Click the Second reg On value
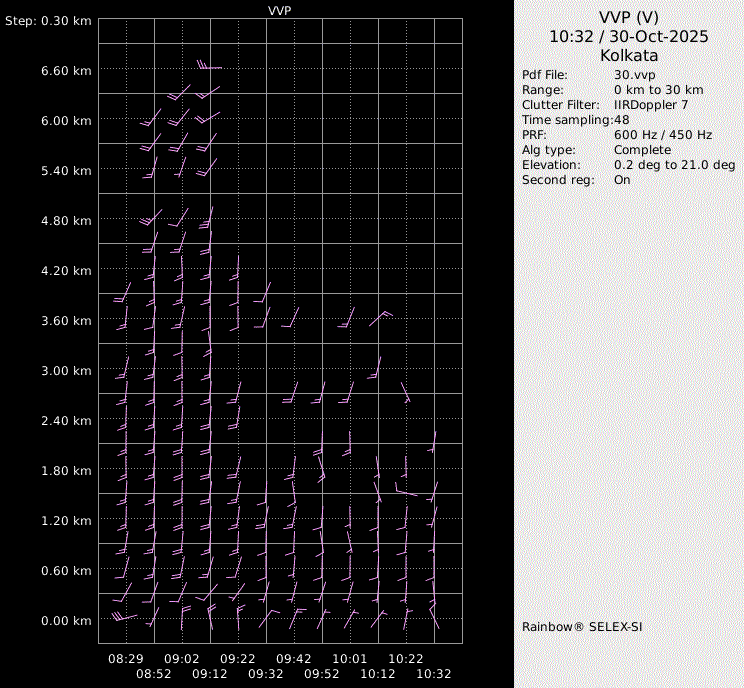Image resolution: width=744 pixels, height=688 pixels. (x=622, y=180)
